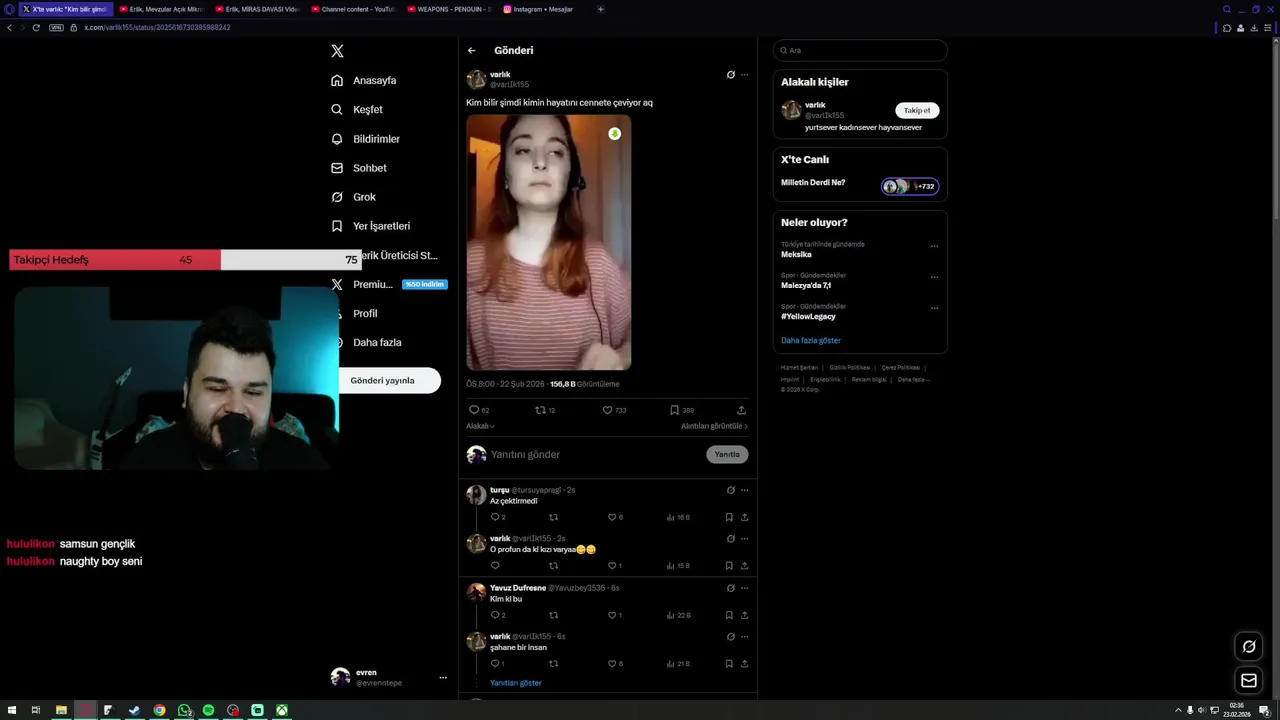
Task: Go back with the Gönderi arrow
Action: pos(471,50)
